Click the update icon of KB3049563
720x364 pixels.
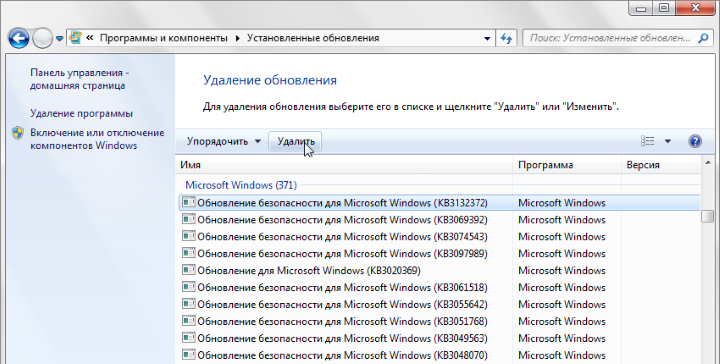(188, 338)
